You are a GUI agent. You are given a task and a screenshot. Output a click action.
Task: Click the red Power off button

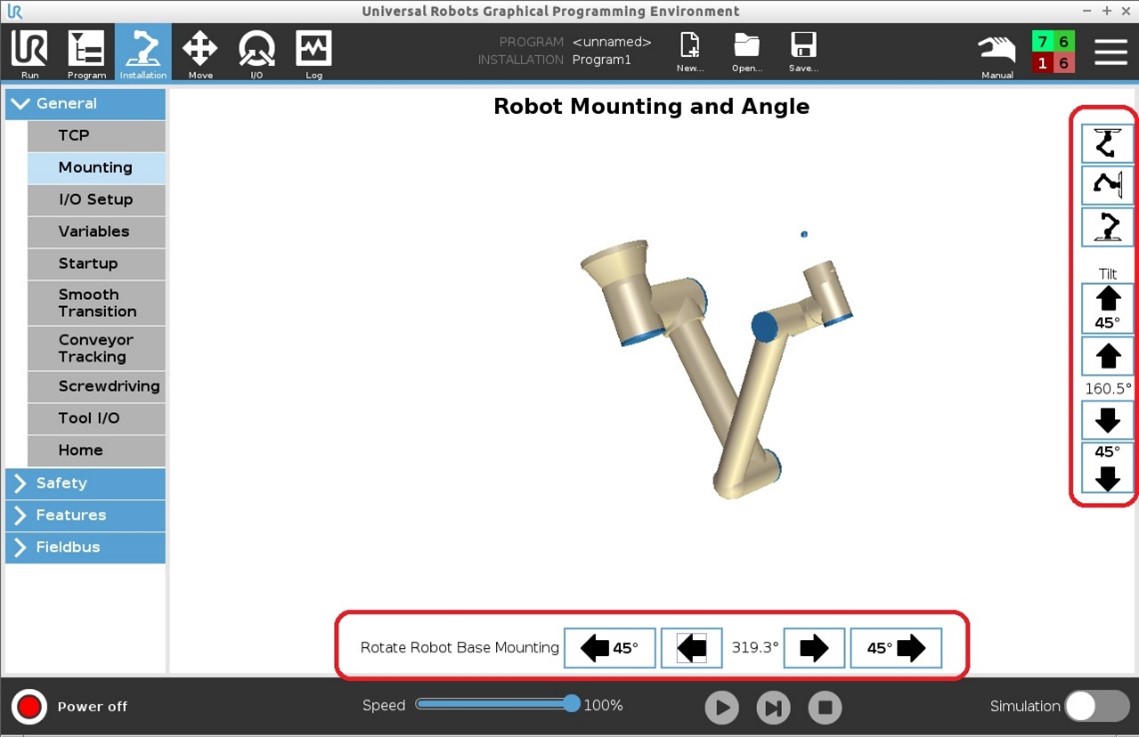[x=29, y=707]
